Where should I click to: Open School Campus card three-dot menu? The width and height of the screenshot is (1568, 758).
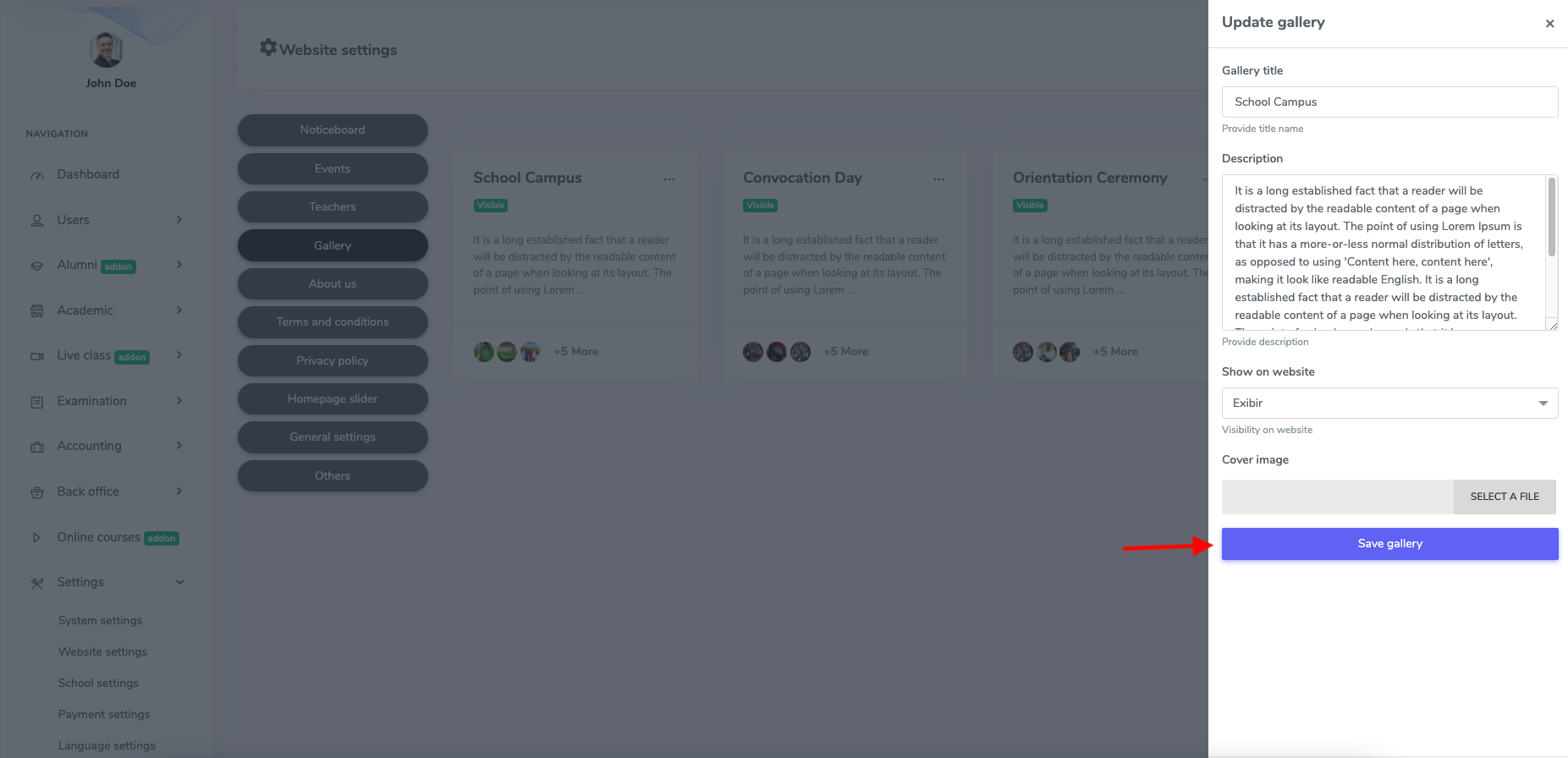coord(669,179)
